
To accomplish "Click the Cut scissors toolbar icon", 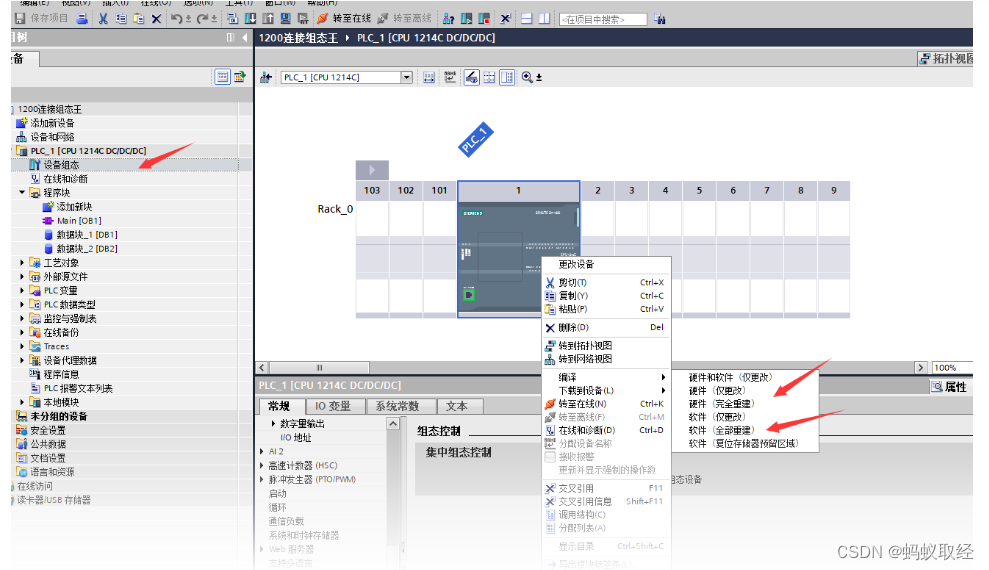I will coord(103,19).
